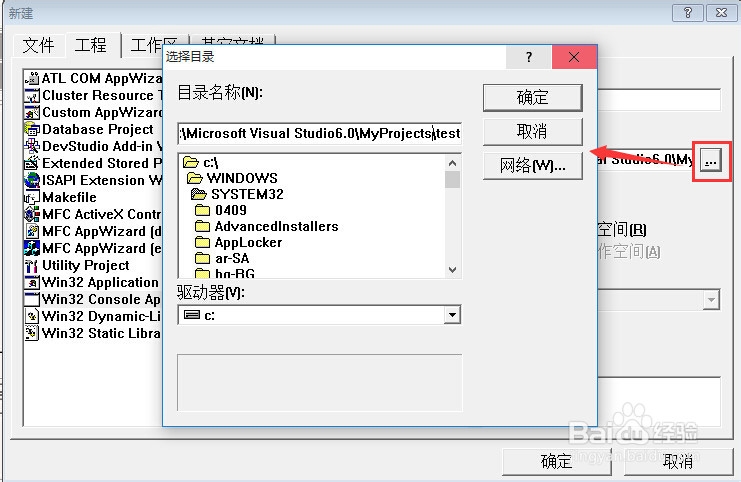
Task: Click WINDOWS folder icon in directory list
Action: (x=195, y=178)
